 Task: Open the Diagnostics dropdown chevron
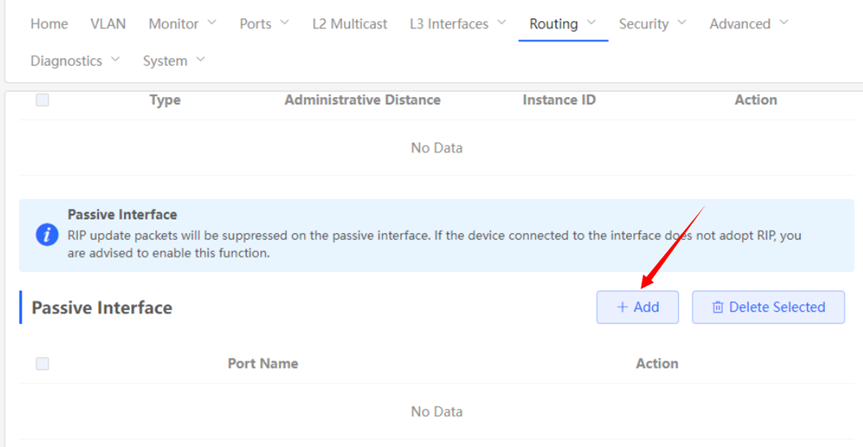(116, 59)
